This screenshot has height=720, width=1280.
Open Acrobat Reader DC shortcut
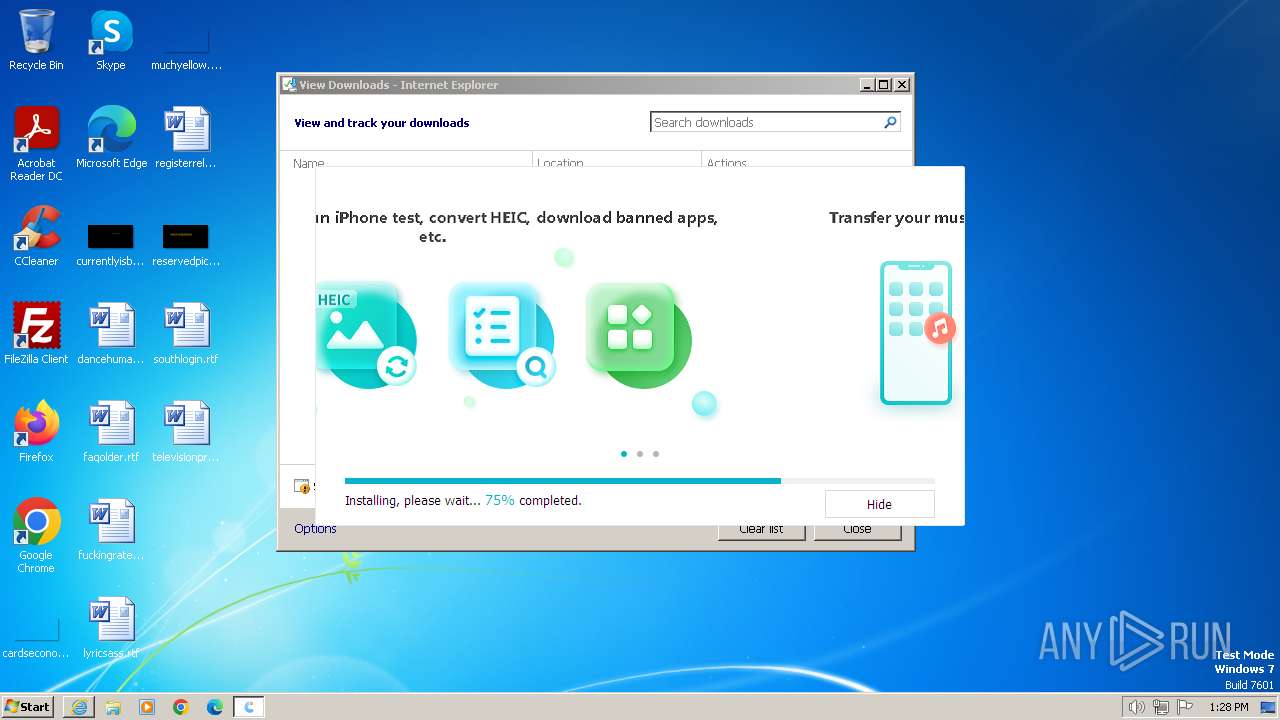tap(36, 144)
